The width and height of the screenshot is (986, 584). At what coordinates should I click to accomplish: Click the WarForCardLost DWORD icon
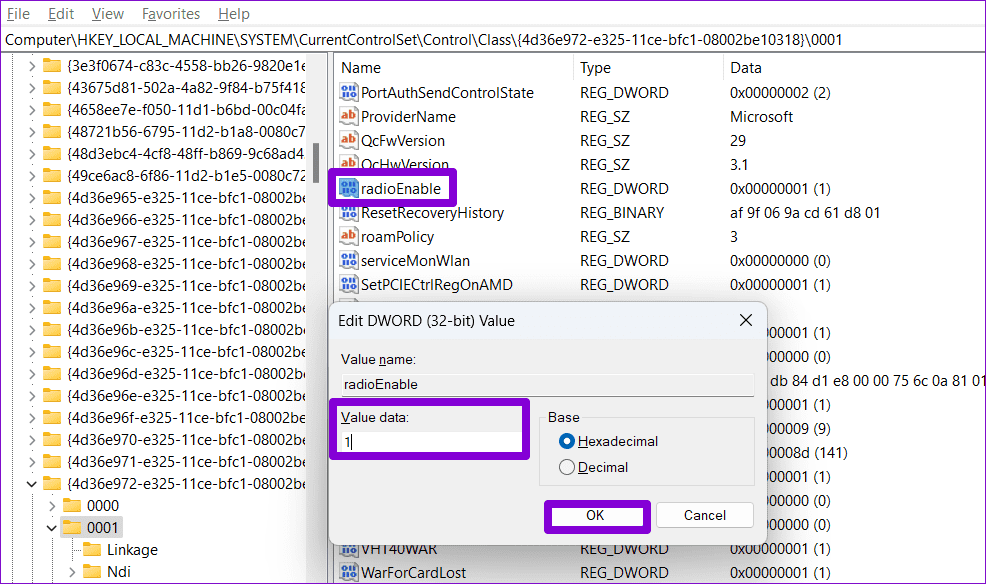tap(348, 572)
